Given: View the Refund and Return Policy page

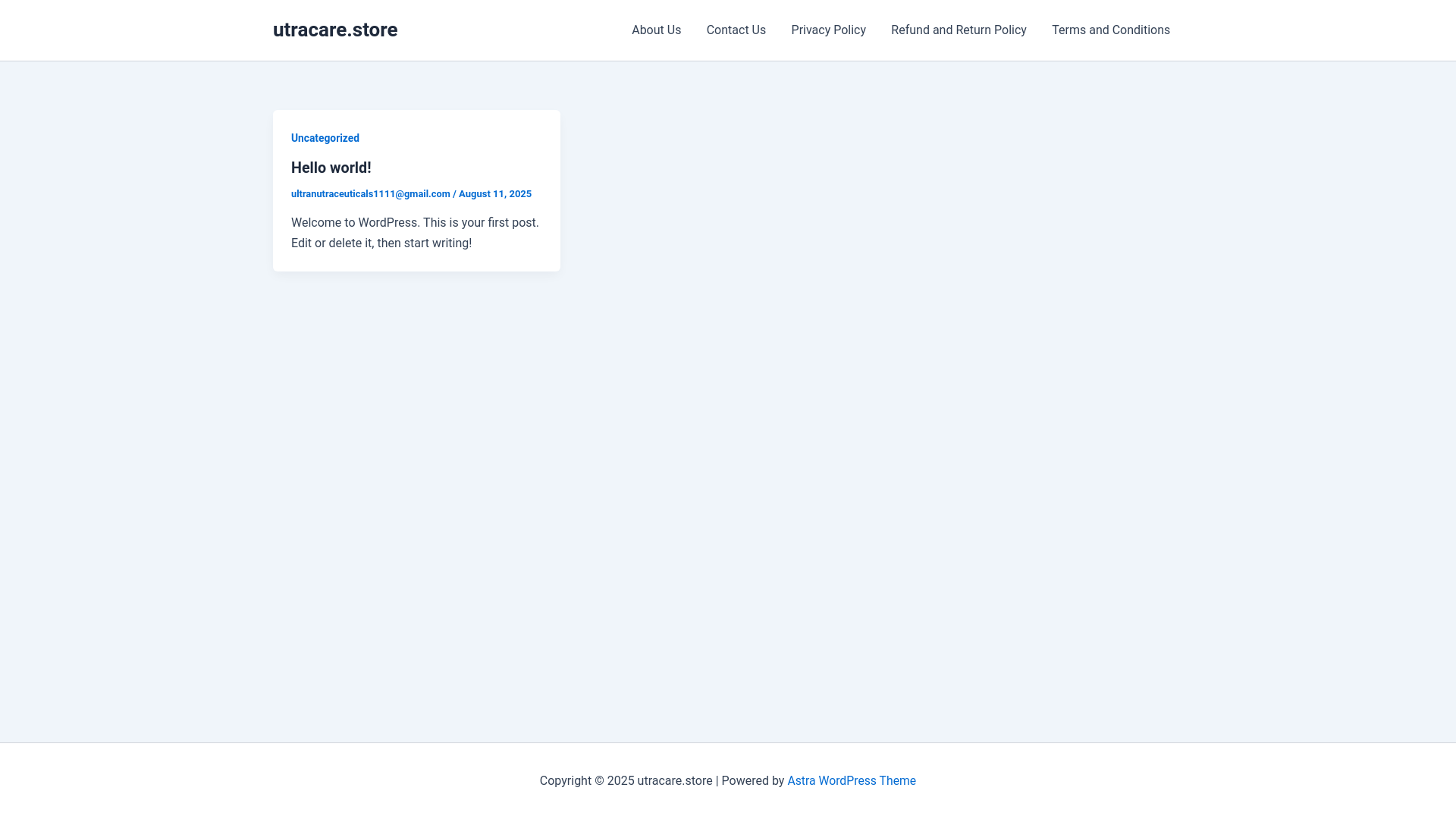Looking at the screenshot, I should pos(959,30).
